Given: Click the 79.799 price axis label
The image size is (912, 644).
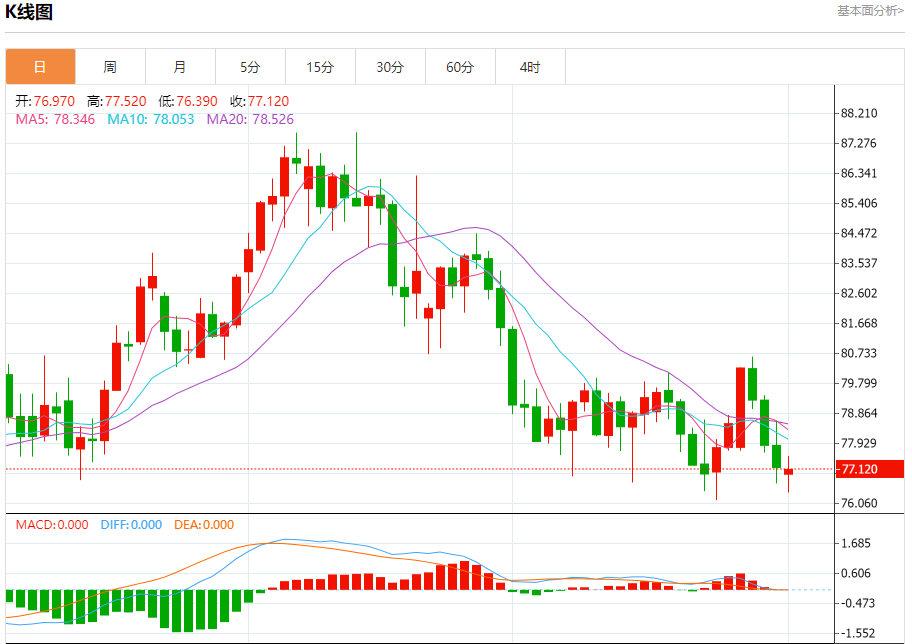Looking at the screenshot, I should click(859, 383).
